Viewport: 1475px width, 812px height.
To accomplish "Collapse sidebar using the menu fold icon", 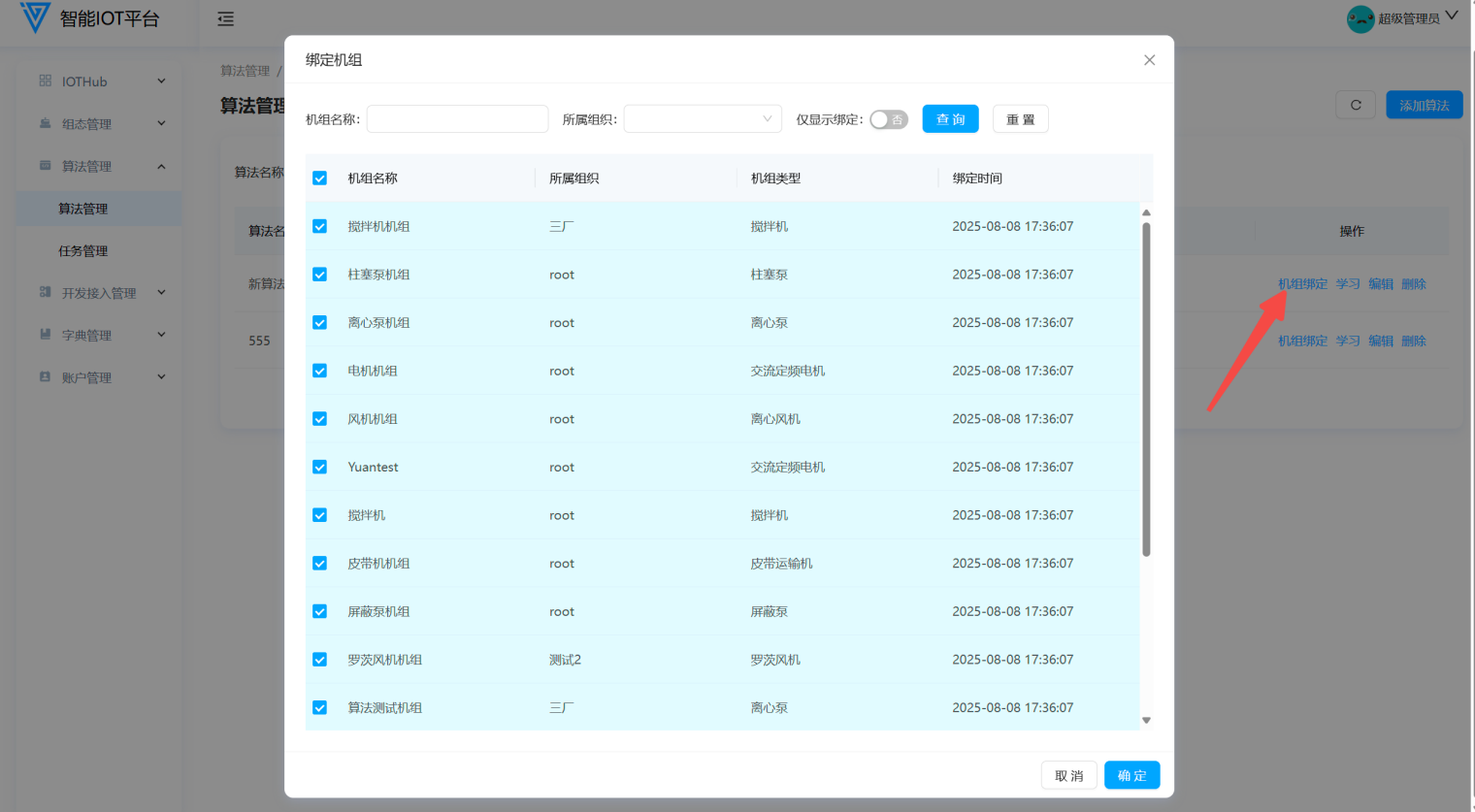I will [226, 19].
